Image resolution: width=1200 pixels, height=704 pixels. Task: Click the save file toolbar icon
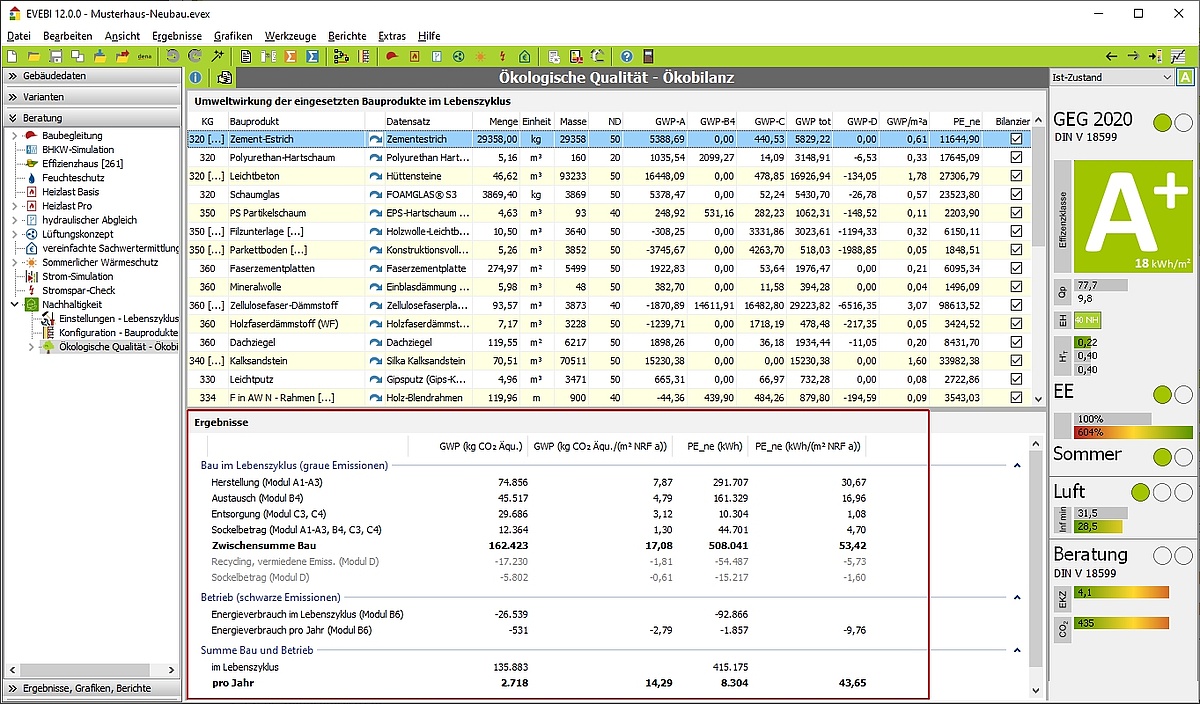tap(56, 56)
